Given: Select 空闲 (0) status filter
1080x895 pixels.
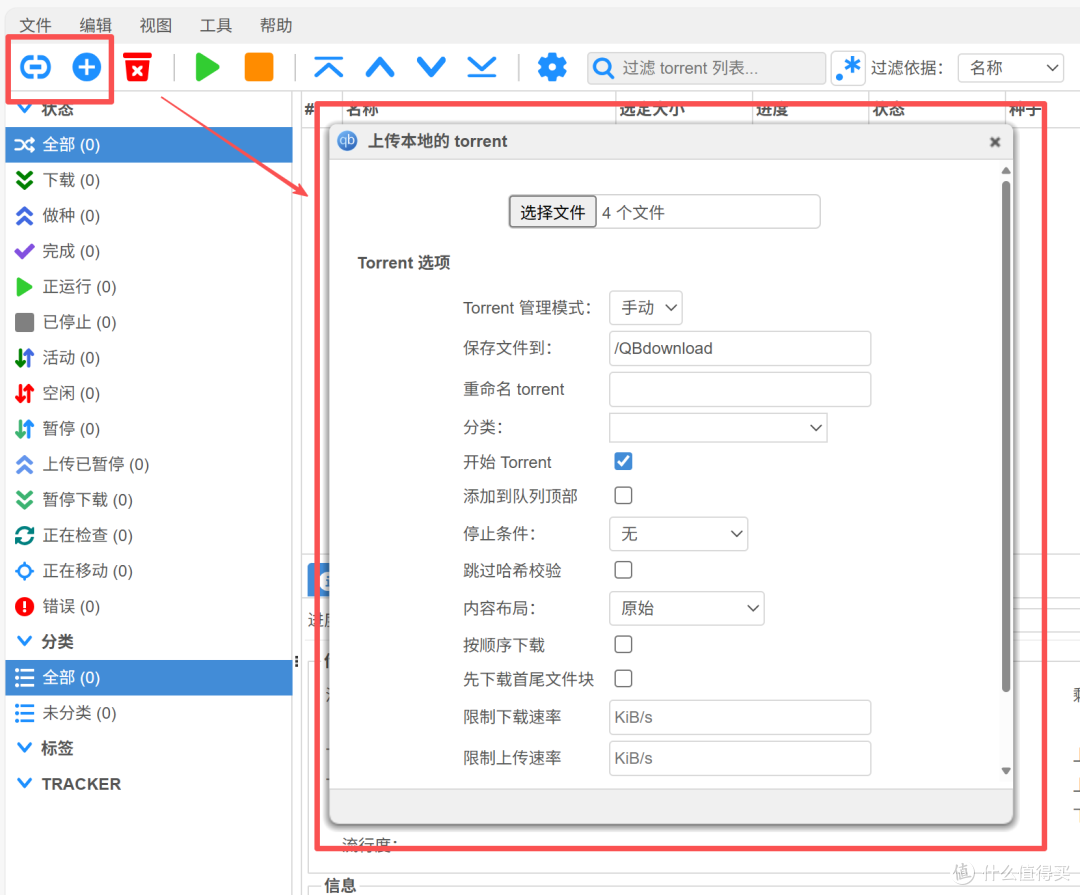Looking at the screenshot, I should [x=149, y=393].
